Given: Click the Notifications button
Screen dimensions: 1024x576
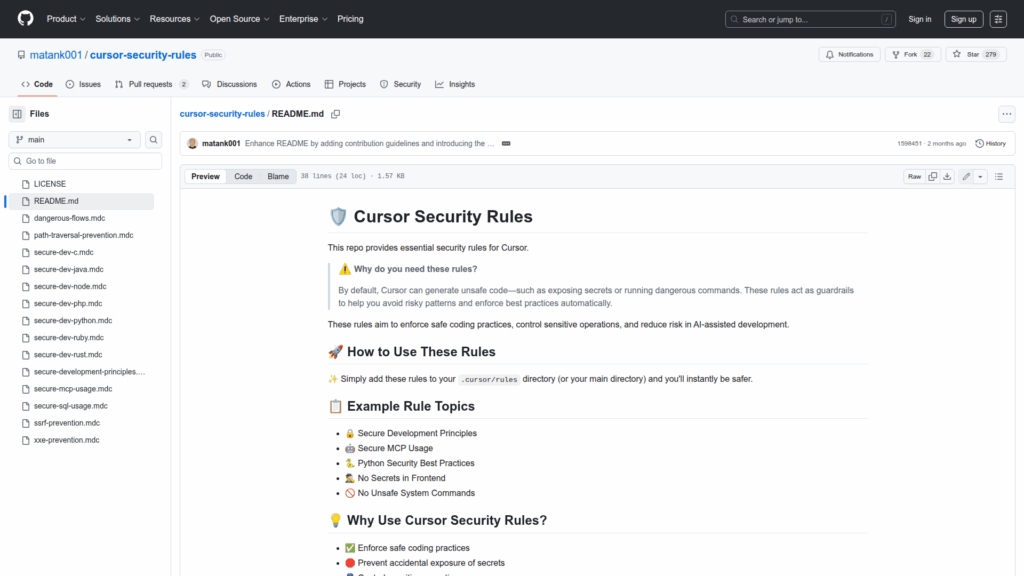Looking at the screenshot, I should (x=849, y=55).
